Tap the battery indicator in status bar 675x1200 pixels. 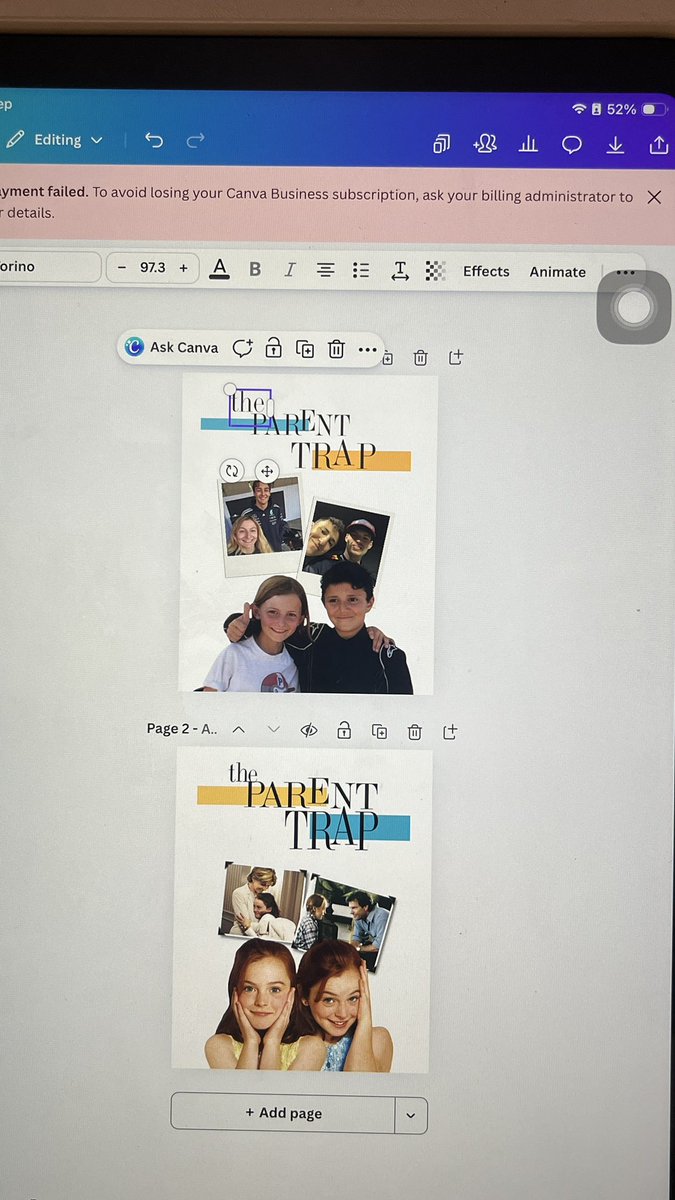[653, 108]
